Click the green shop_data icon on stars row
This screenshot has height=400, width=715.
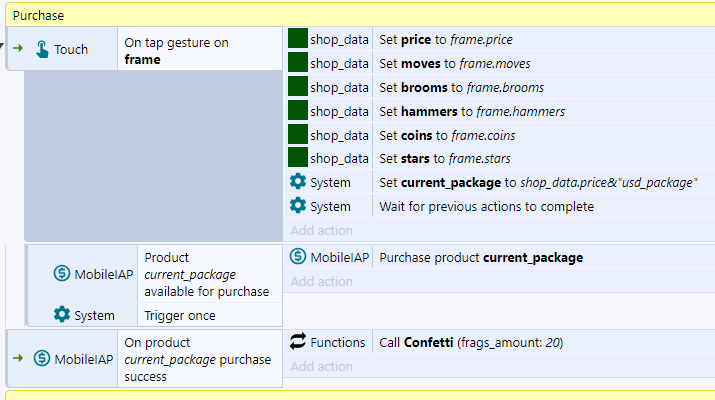[297, 158]
